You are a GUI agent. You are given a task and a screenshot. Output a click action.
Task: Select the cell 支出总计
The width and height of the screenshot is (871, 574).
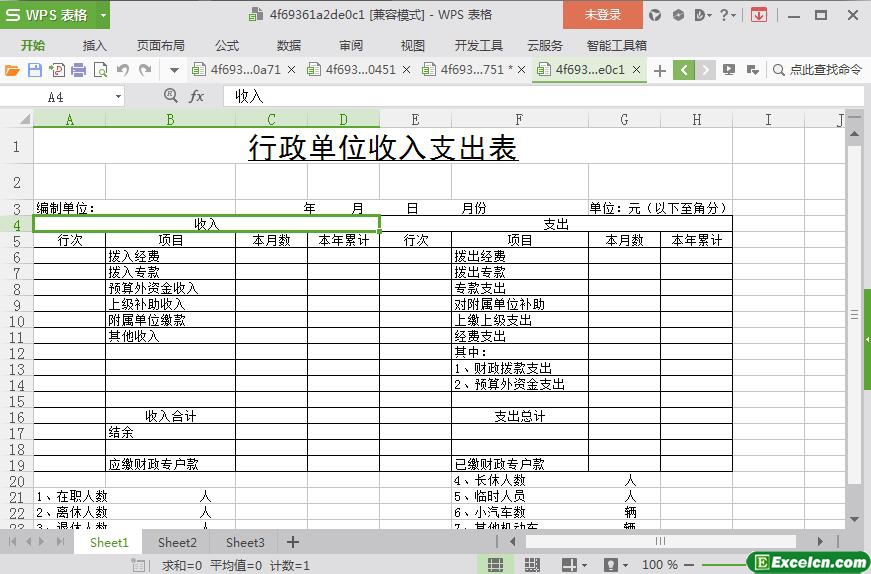pyautogui.click(x=519, y=416)
